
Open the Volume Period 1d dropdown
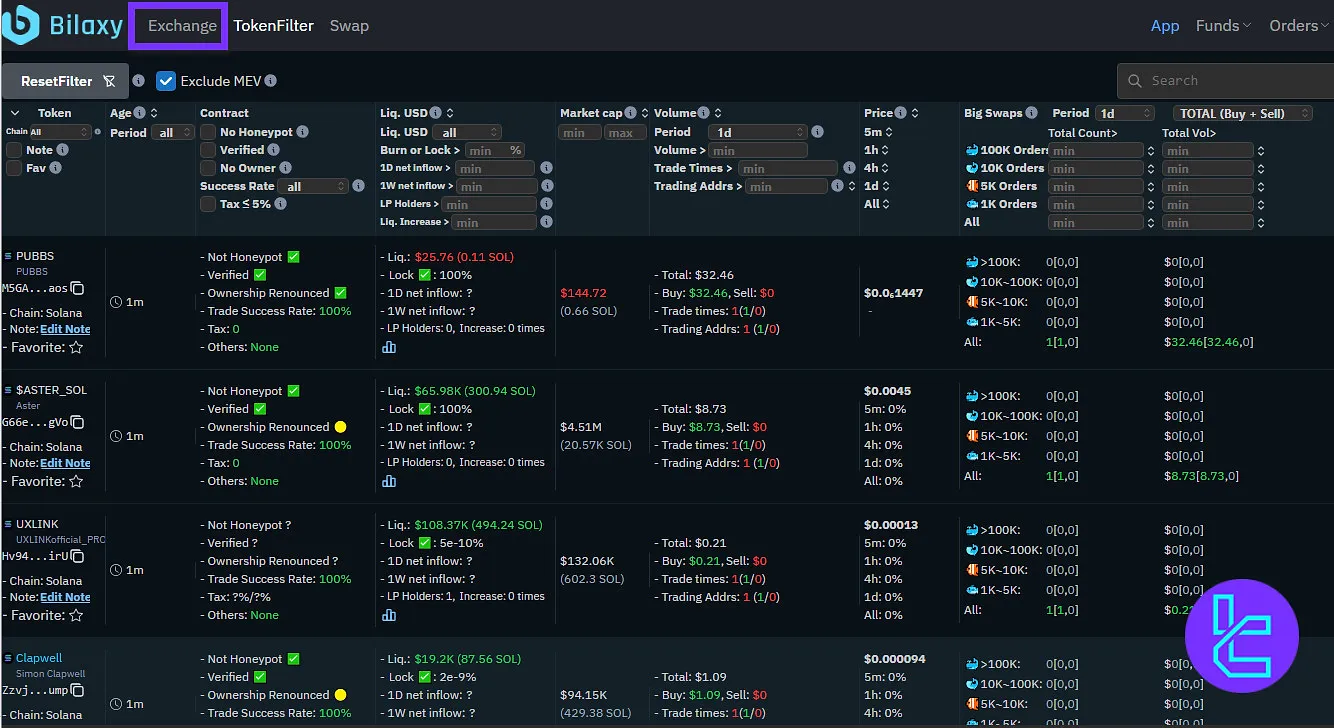pos(757,132)
